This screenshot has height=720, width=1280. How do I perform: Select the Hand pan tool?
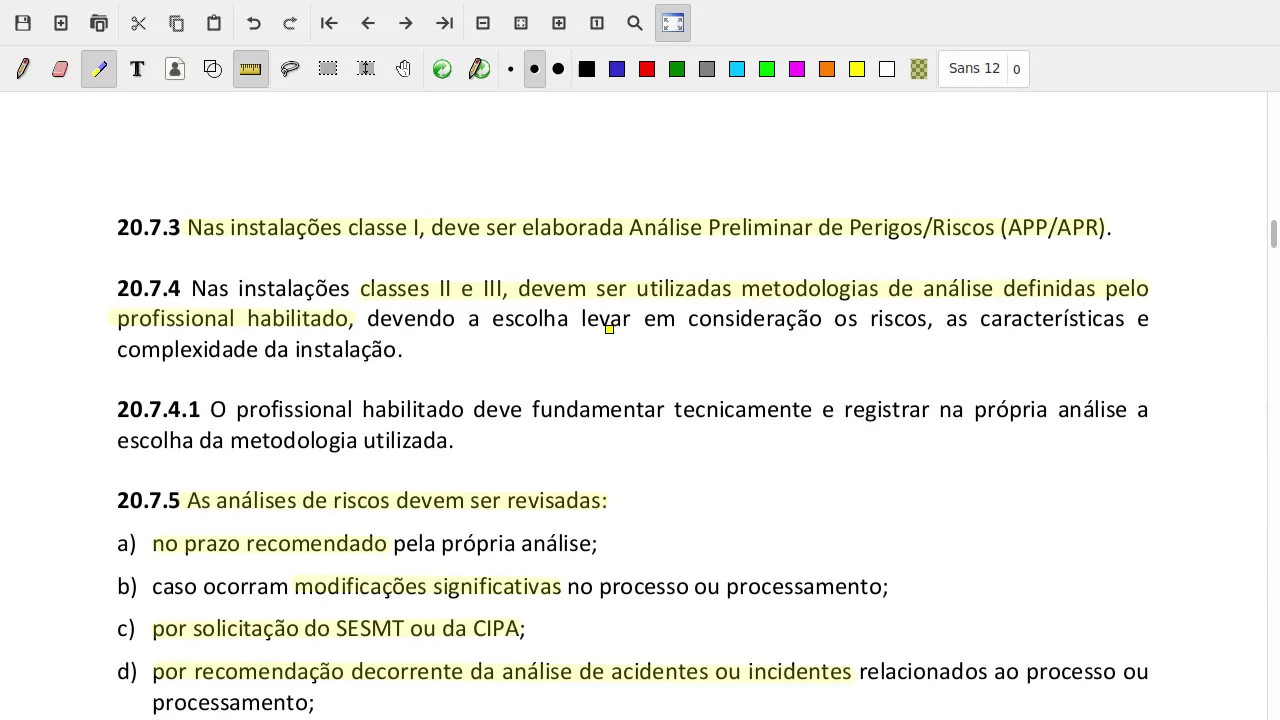404,69
